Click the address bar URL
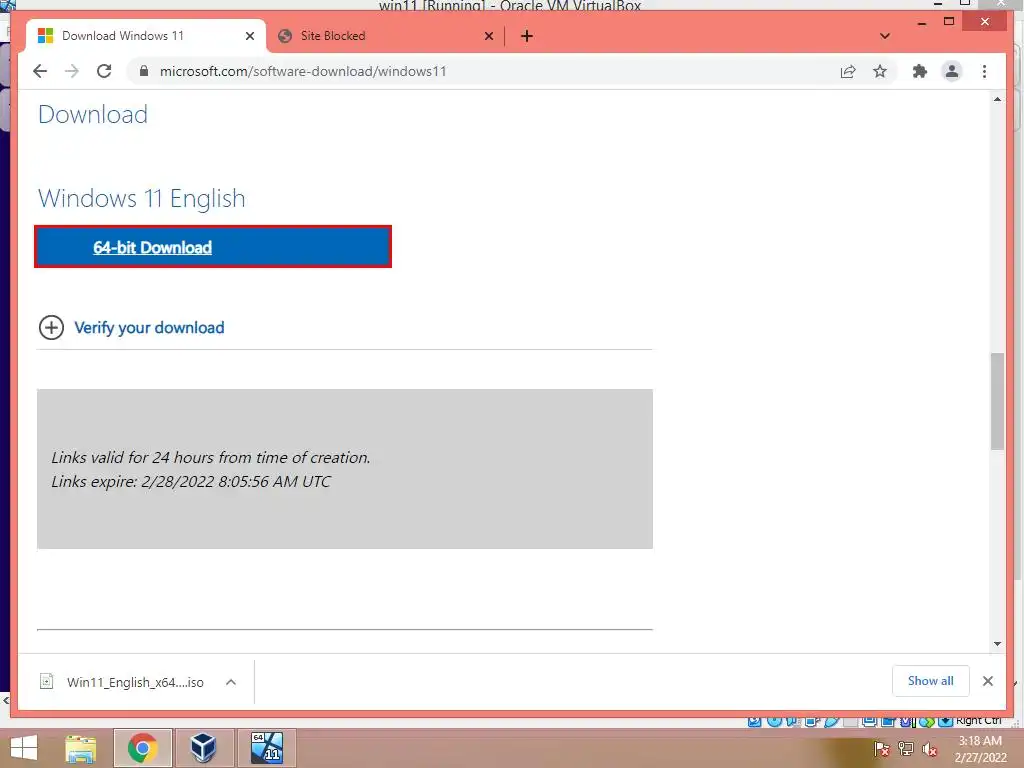 (303, 71)
